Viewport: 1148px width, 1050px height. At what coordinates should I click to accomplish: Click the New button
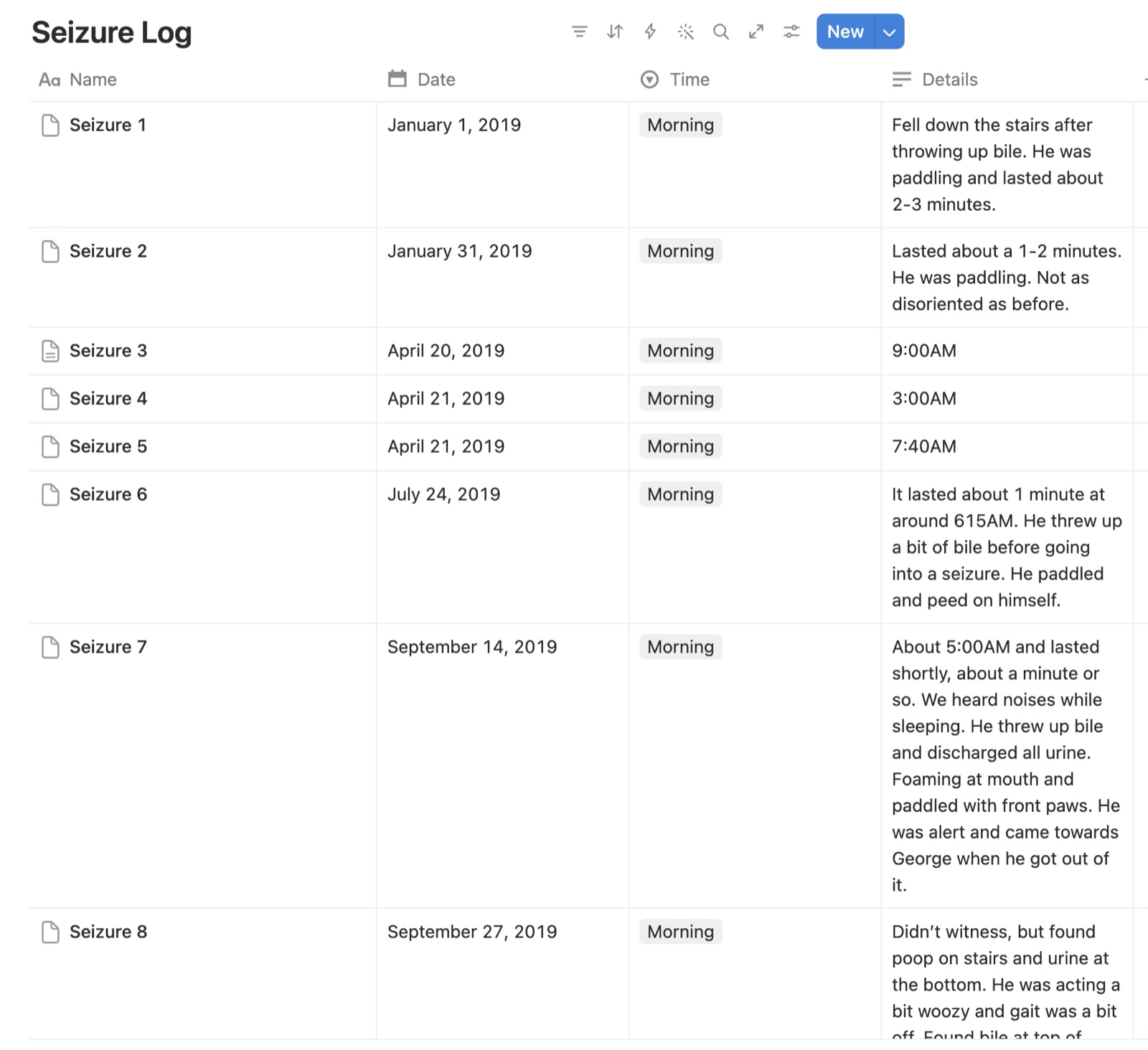[845, 32]
